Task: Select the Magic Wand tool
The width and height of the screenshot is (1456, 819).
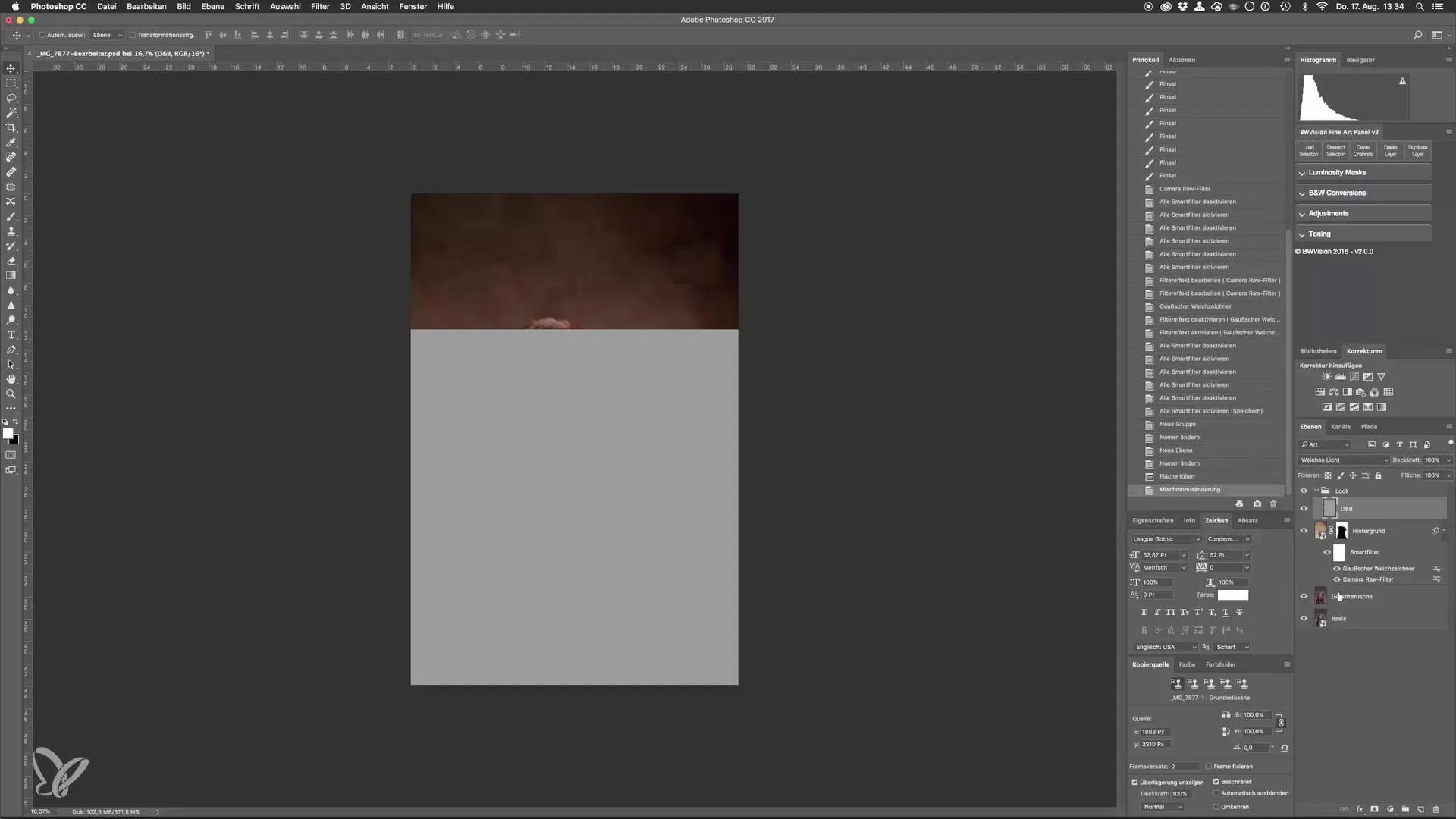Action: click(x=11, y=113)
